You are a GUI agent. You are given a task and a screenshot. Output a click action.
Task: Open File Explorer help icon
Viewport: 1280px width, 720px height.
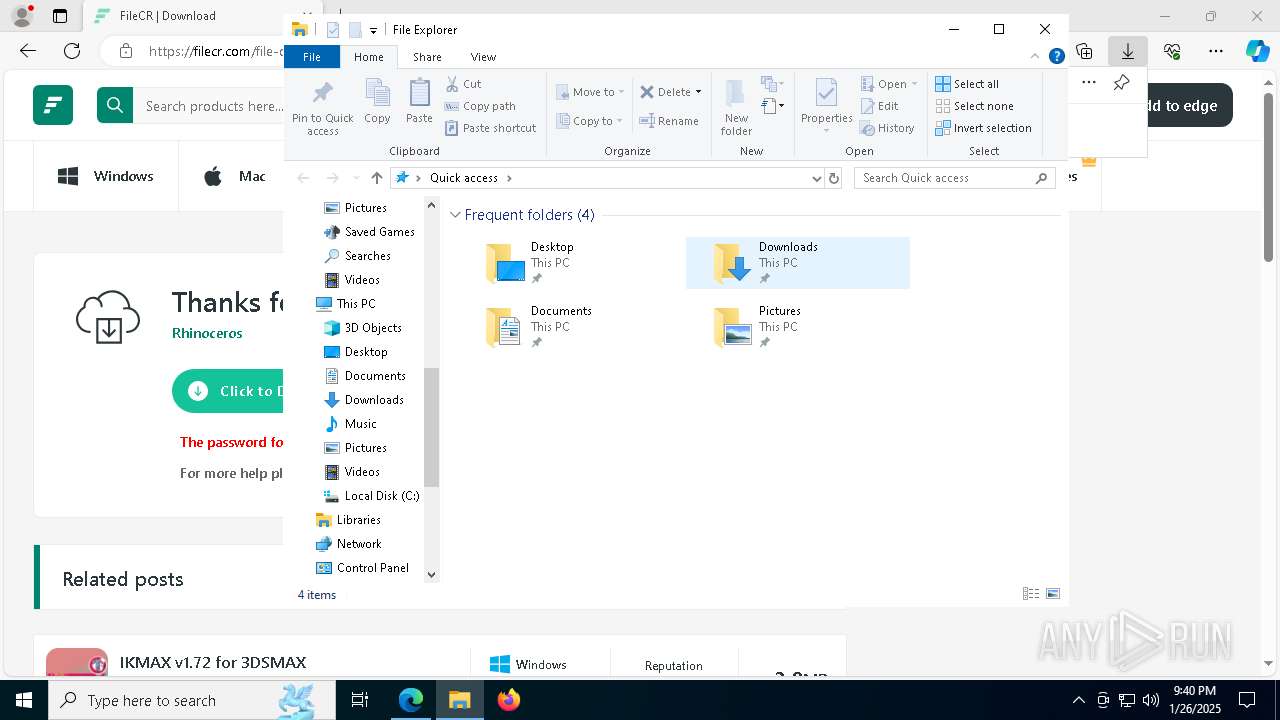[1056, 57]
